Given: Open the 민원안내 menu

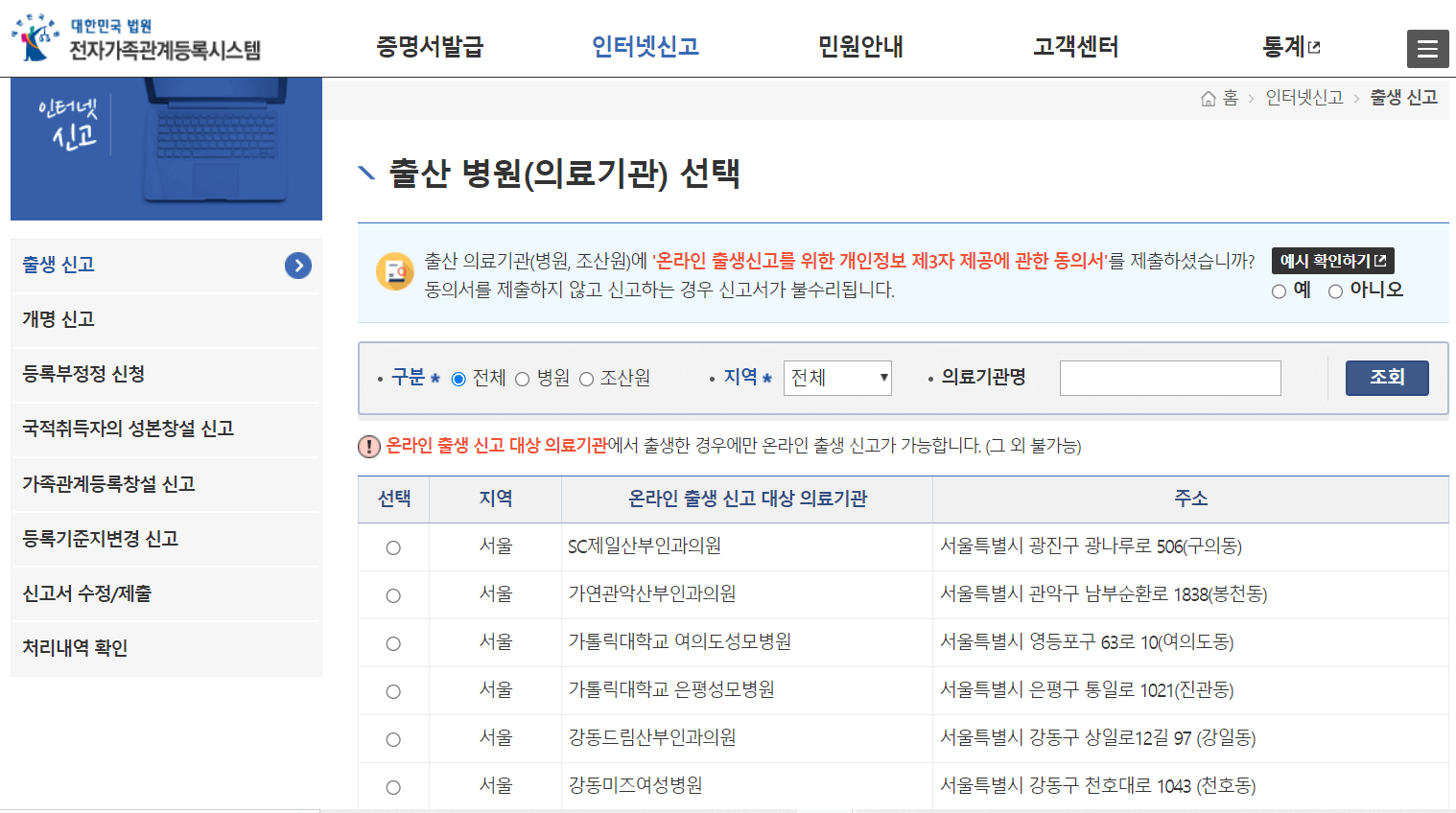Looking at the screenshot, I should point(860,46).
